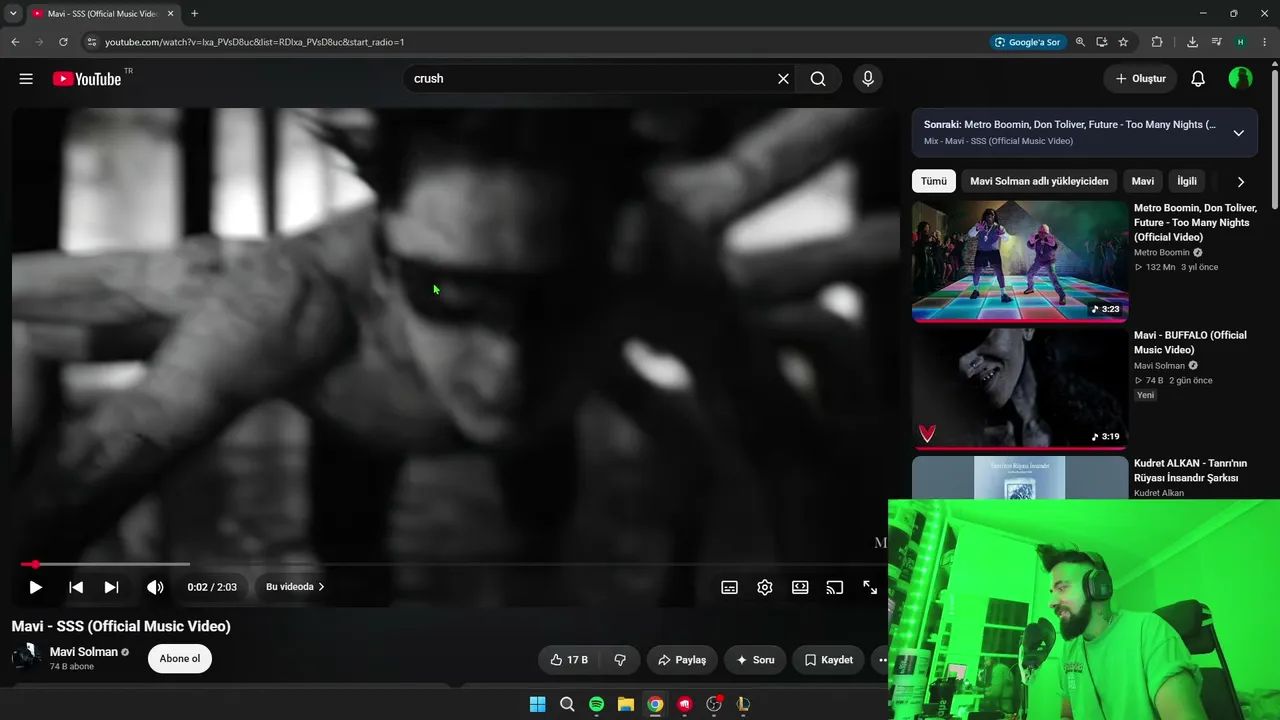
Task: Open the YouTube notifications bell
Action: (x=1198, y=79)
